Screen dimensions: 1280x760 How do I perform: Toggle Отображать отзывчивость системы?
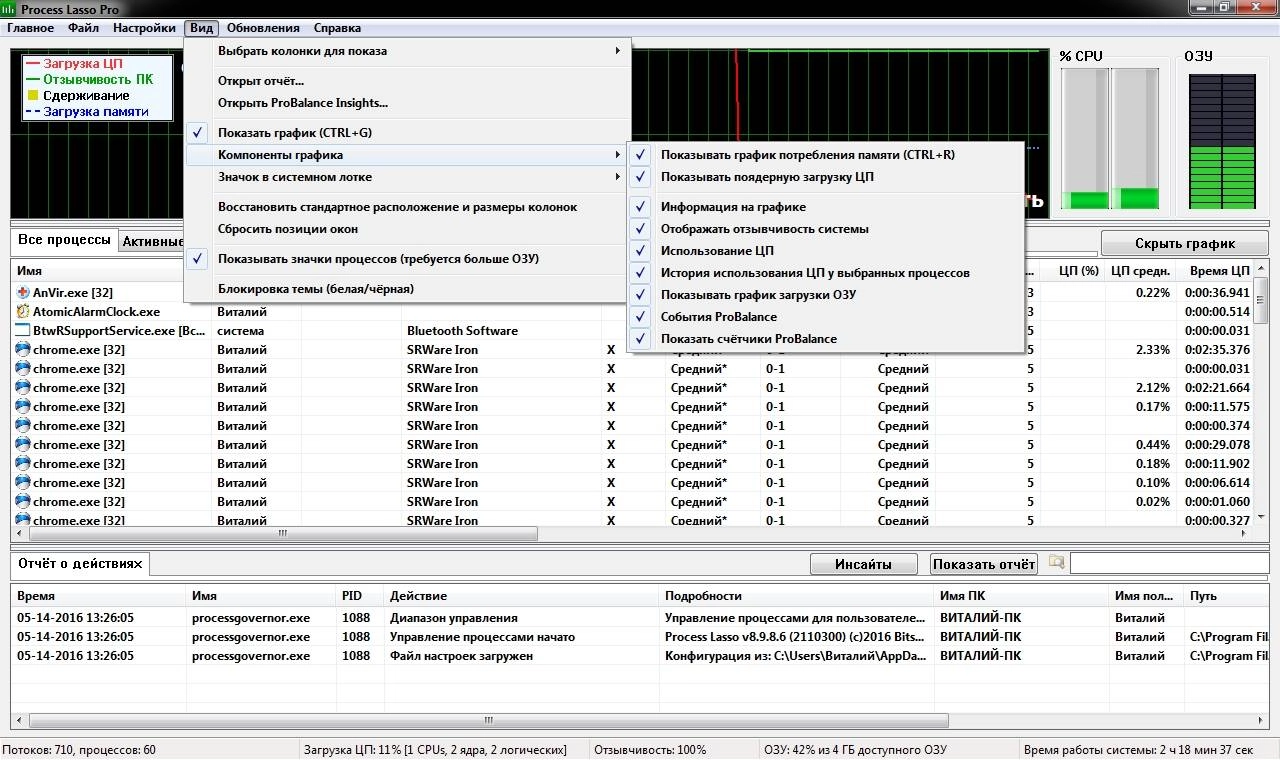(x=641, y=229)
